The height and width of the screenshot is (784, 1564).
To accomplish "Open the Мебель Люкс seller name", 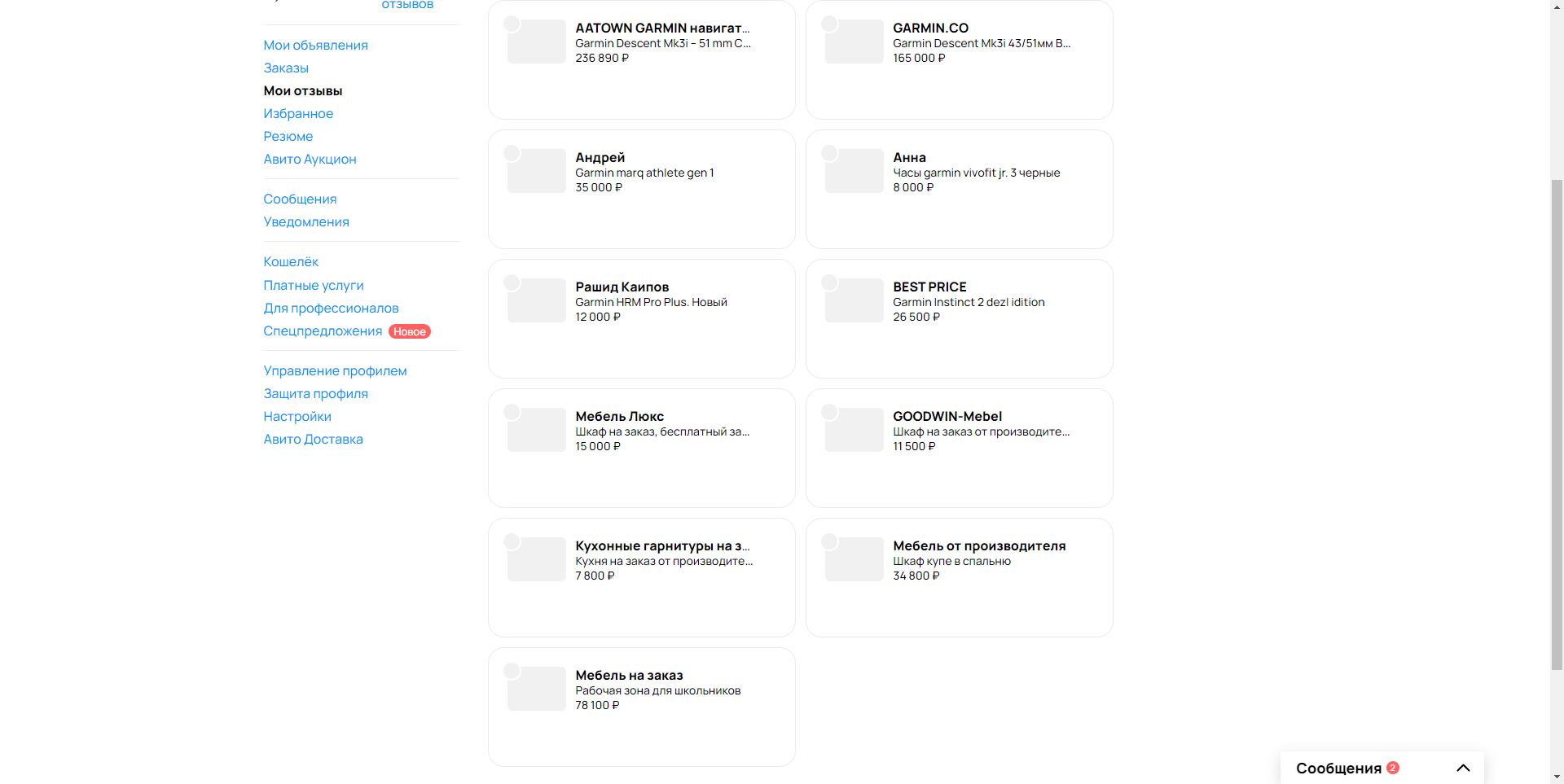I will [x=619, y=417].
